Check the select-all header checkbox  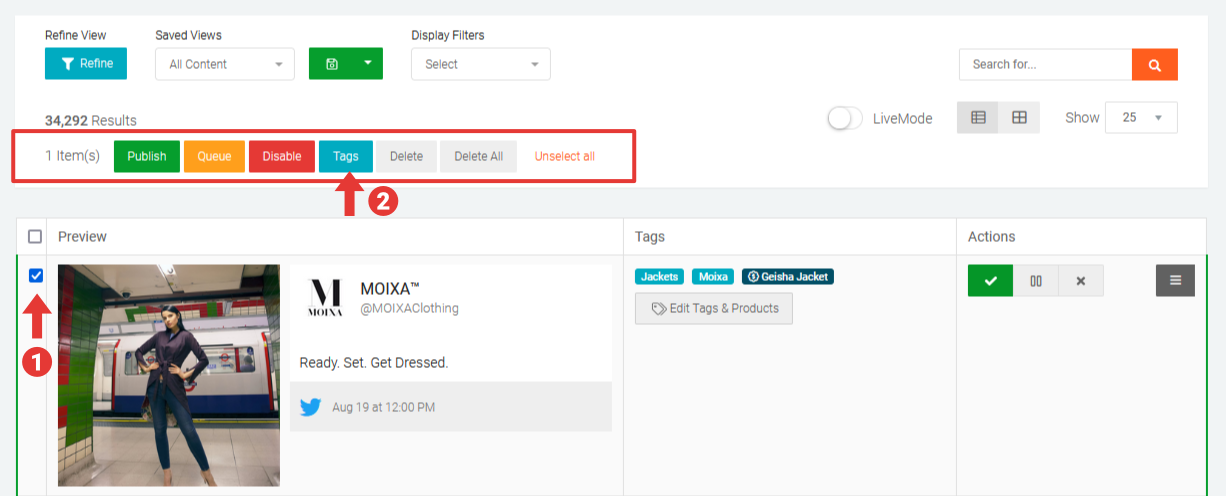coord(35,237)
